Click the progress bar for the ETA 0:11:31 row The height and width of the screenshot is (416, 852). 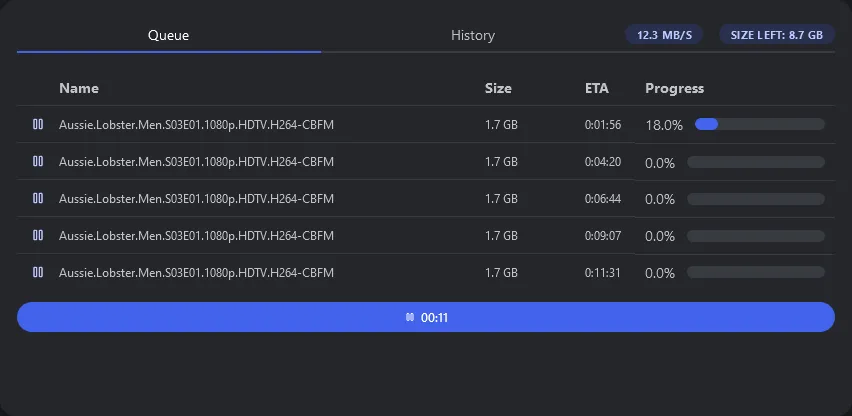756,272
